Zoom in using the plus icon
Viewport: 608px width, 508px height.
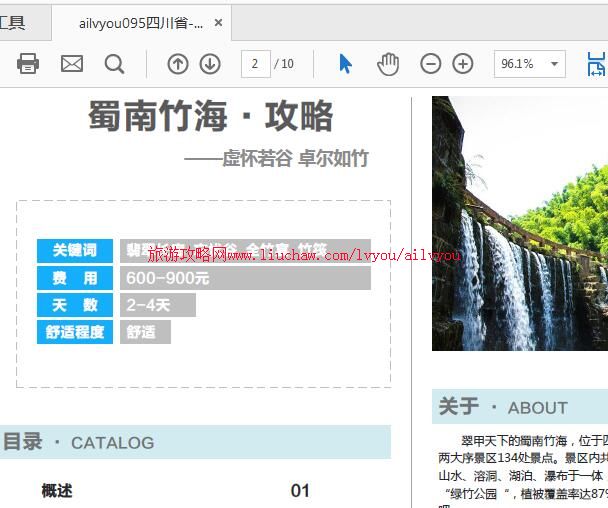click(x=463, y=64)
